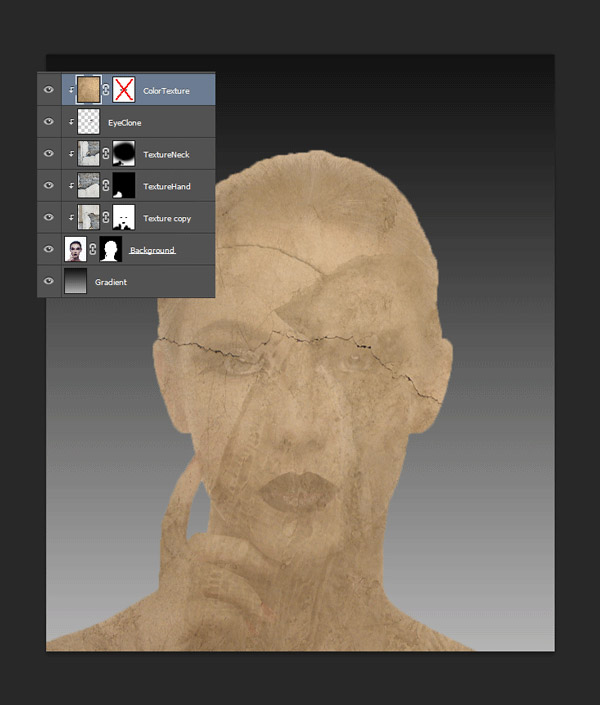The image size is (600, 705).
Task: Unlink the mask on TextureHand layer
Action: [106, 186]
